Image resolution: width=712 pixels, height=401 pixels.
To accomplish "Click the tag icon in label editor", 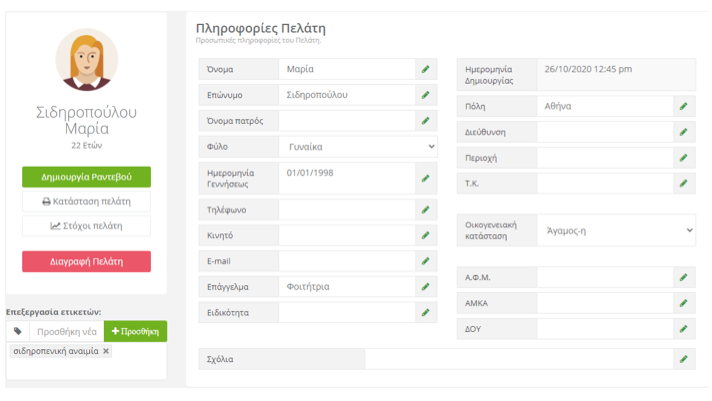I will pyautogui.click(x=18, y=331).
